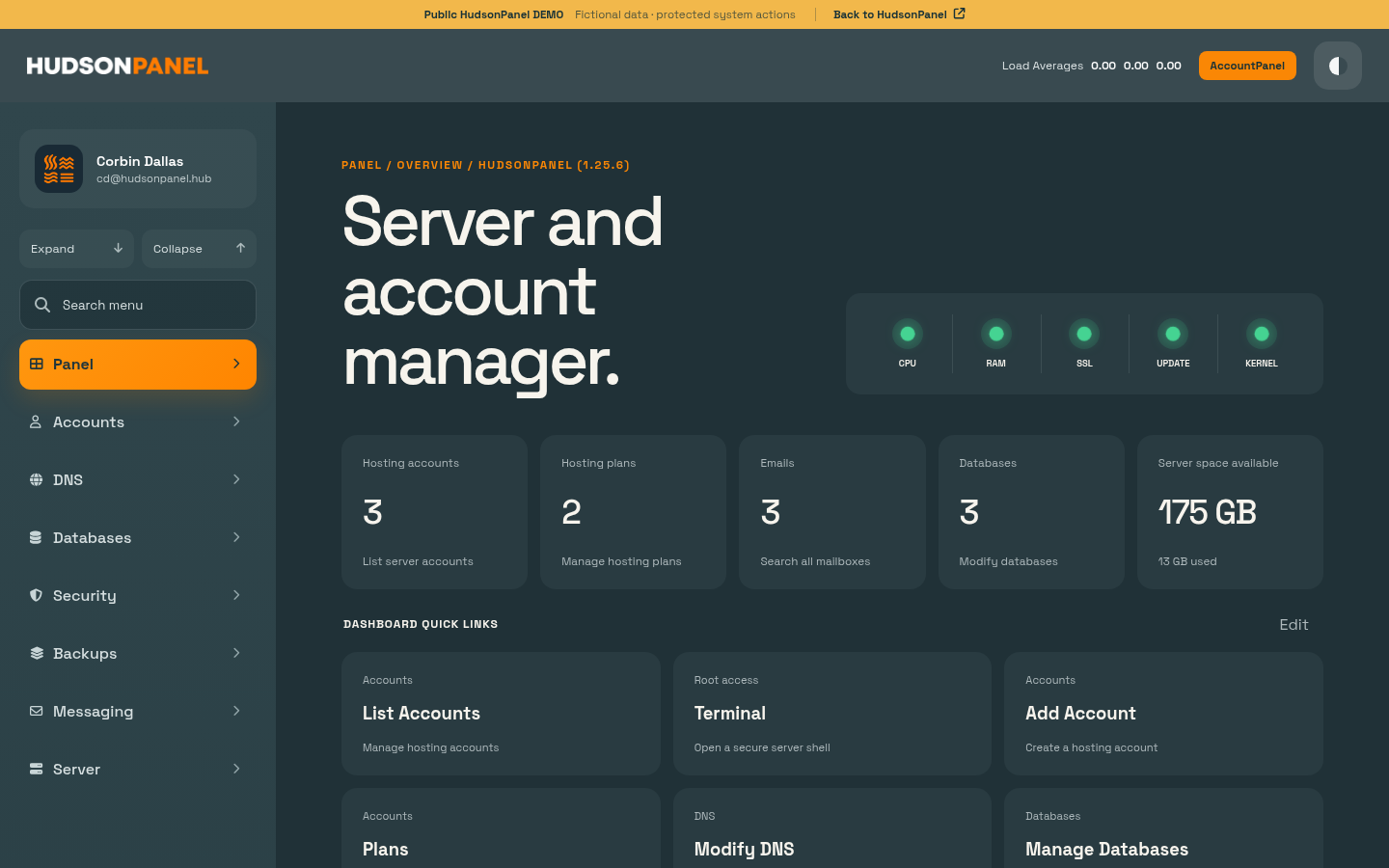Click the Backups layers icon
This screenshot has height=868, width=1389.
tap(36, 653)
